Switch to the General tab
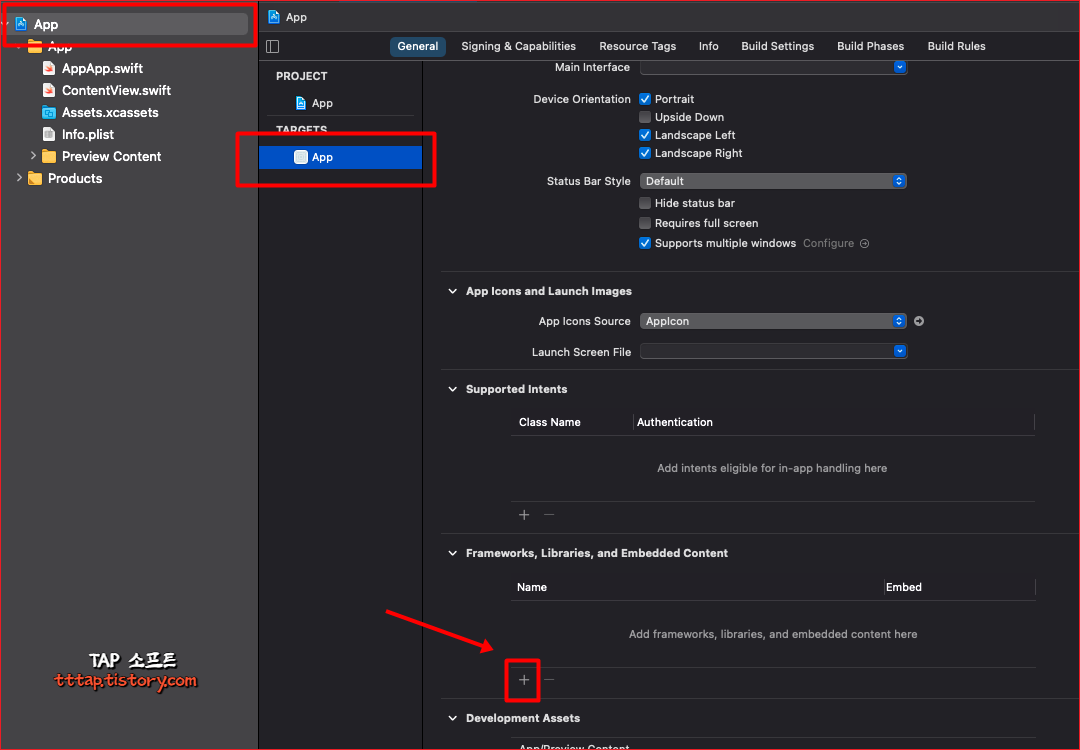The width and height of the screenshot is (1080, 750). click(417, 46)
